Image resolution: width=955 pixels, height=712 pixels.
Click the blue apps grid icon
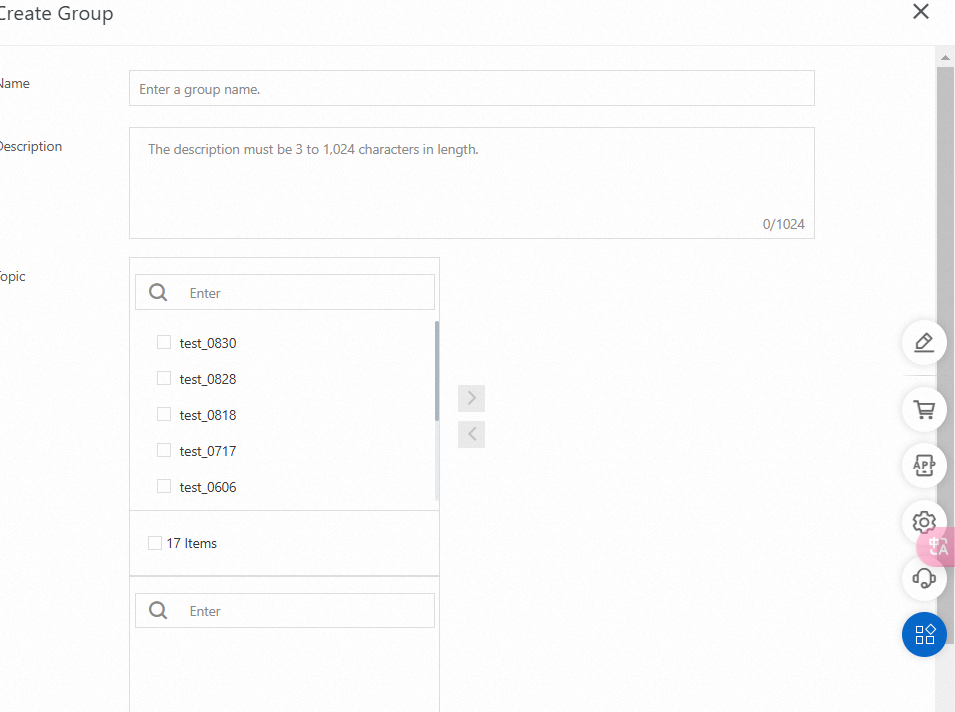click(924, 634)
